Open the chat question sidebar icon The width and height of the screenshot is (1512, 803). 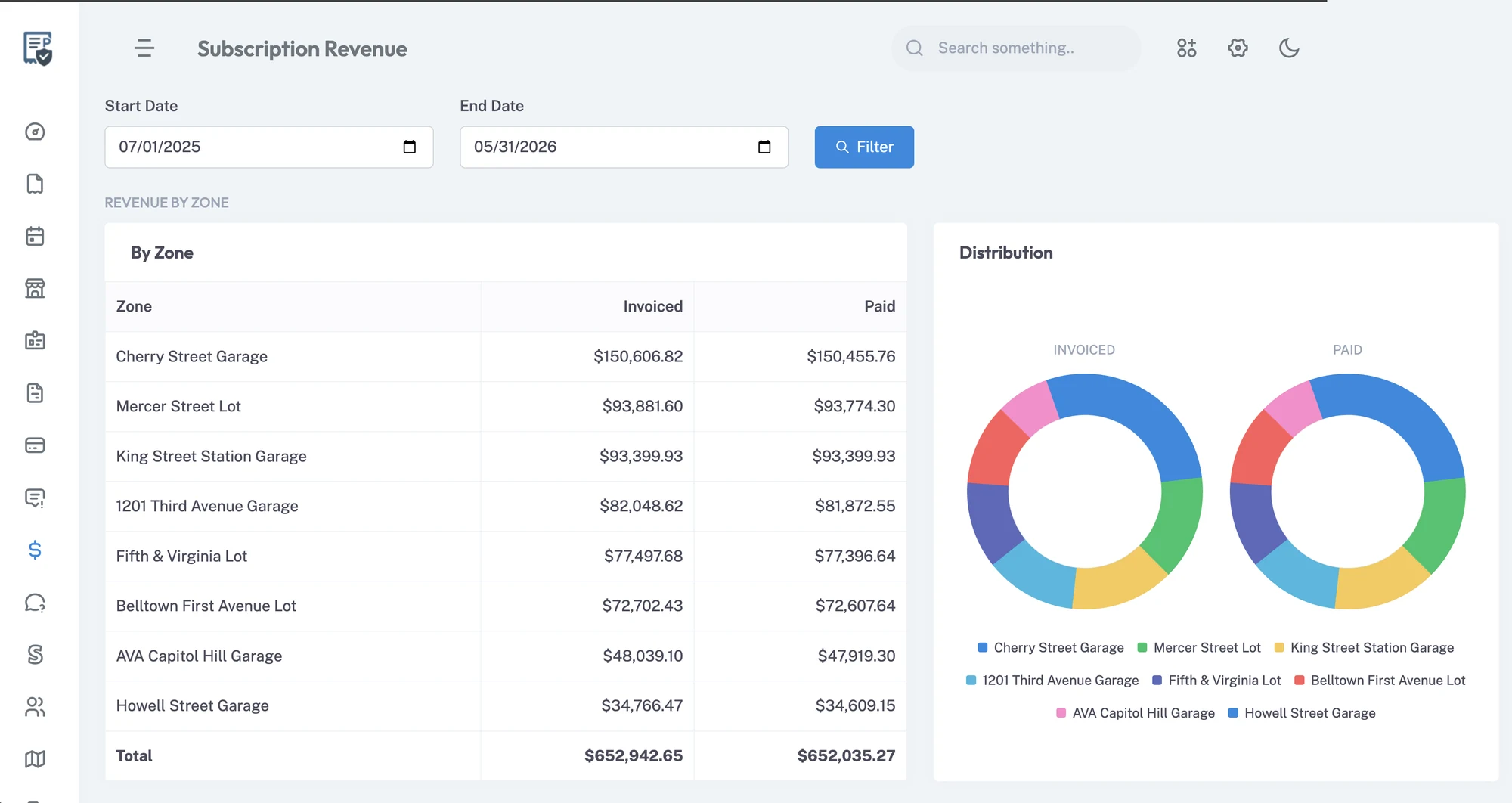35,603
